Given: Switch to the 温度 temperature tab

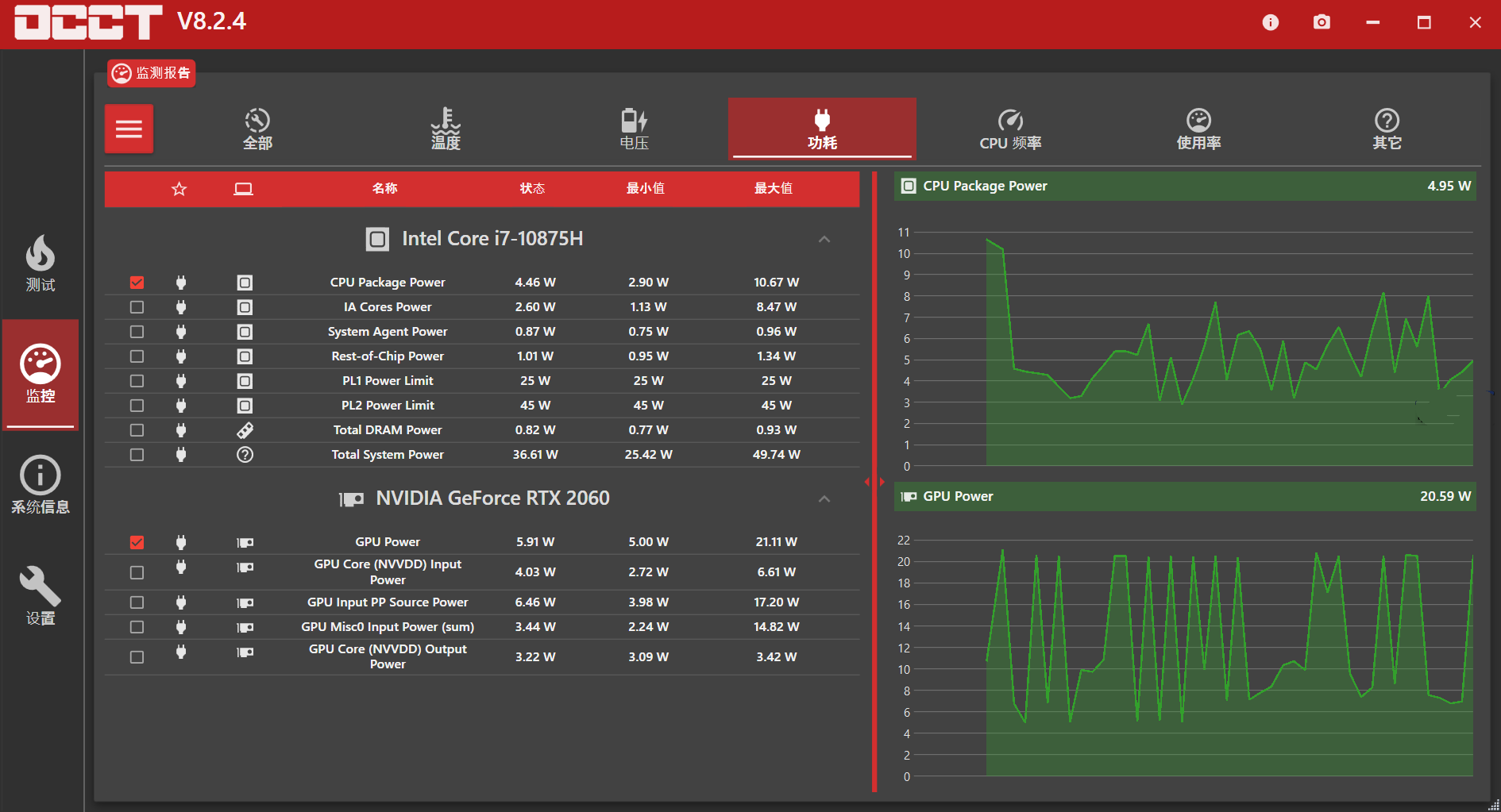Looking at the screenshot, I should tap(446, 129).
